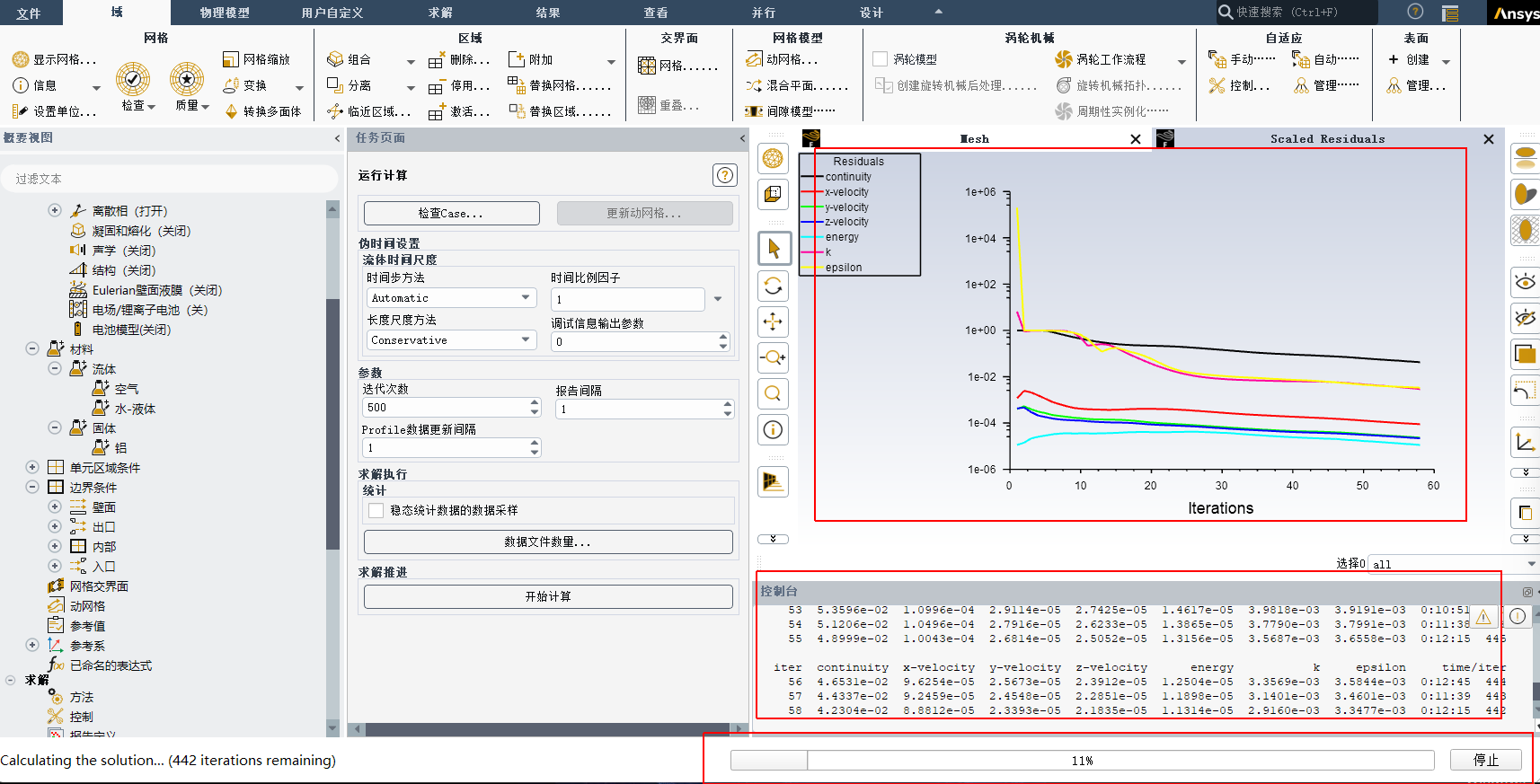Increase the 报告间隔 stepper value

[x=727, y=404]
